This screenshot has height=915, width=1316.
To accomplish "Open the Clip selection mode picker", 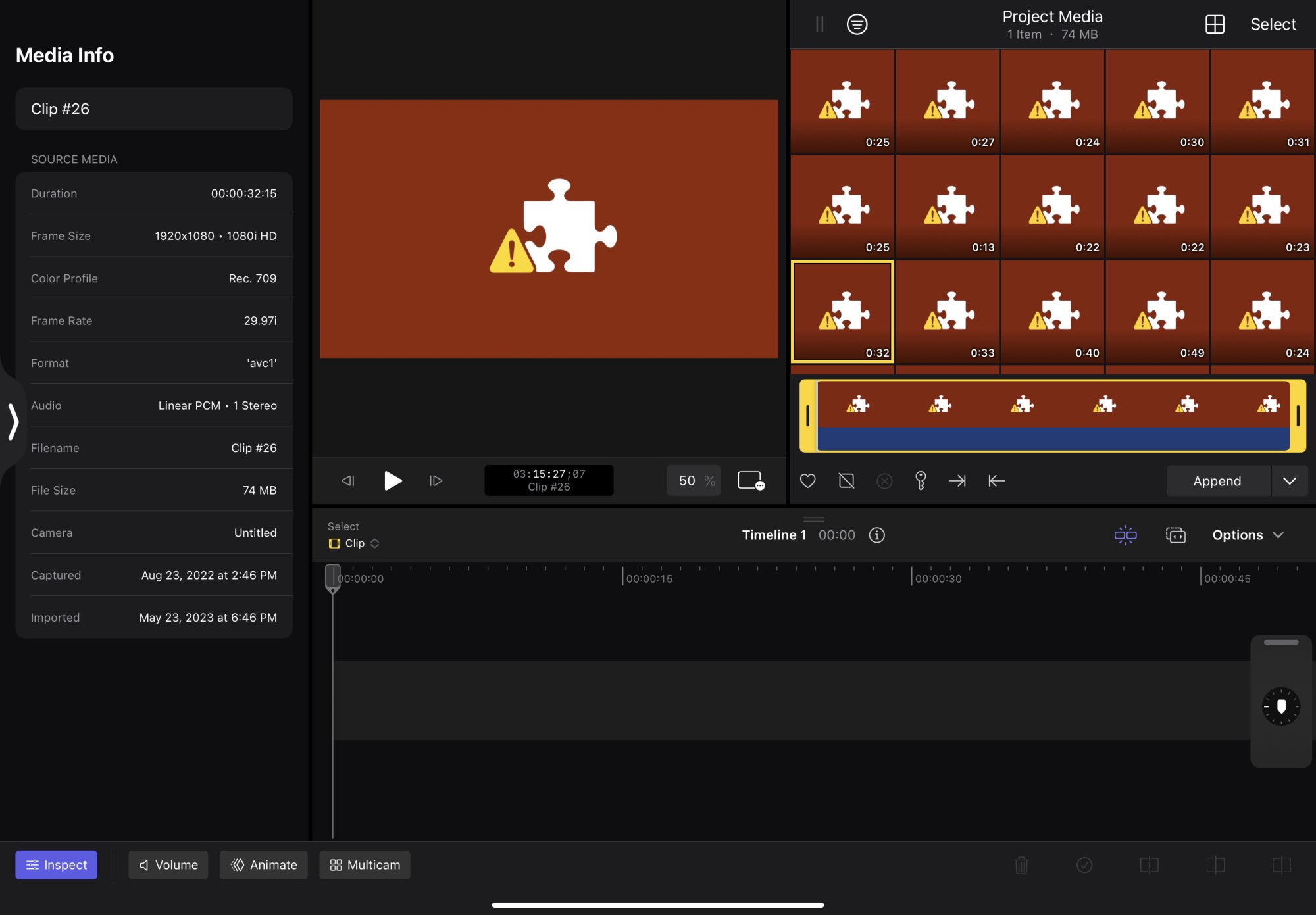I will pyautogui.click(x=354, y=543).
